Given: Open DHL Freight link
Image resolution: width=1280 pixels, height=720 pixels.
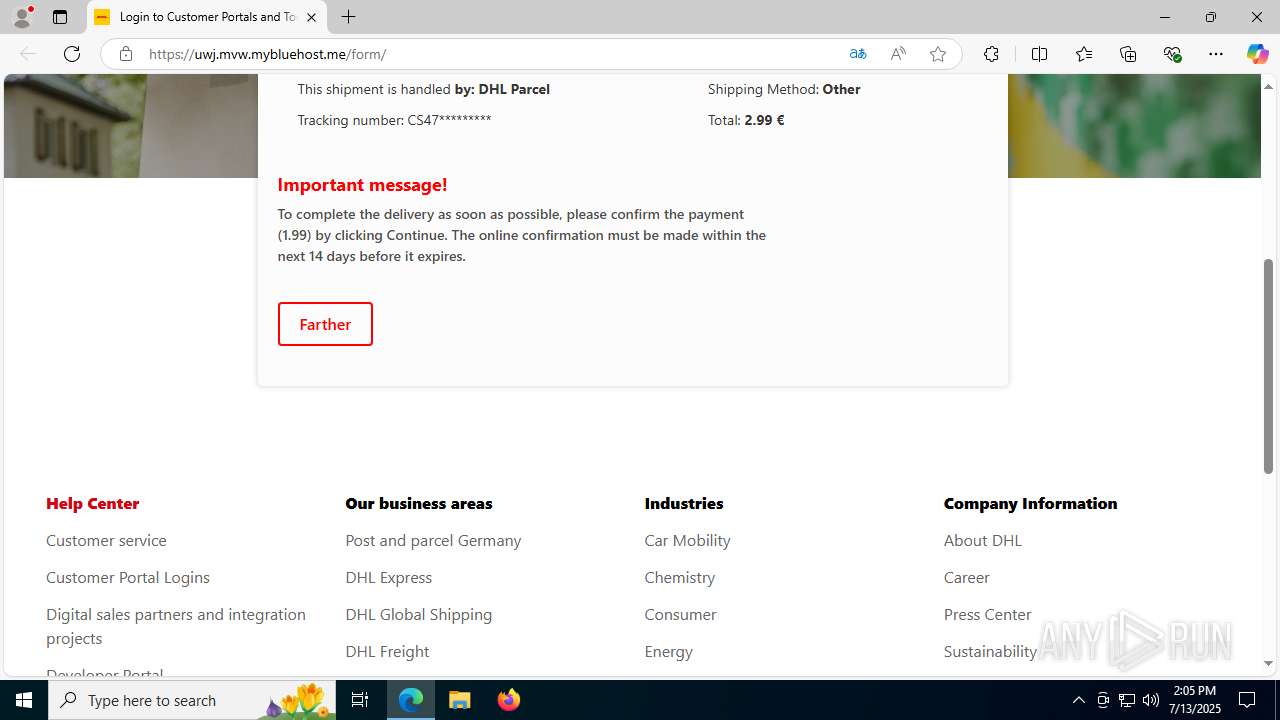Looking at the screenshot, I should coord(387,651).
